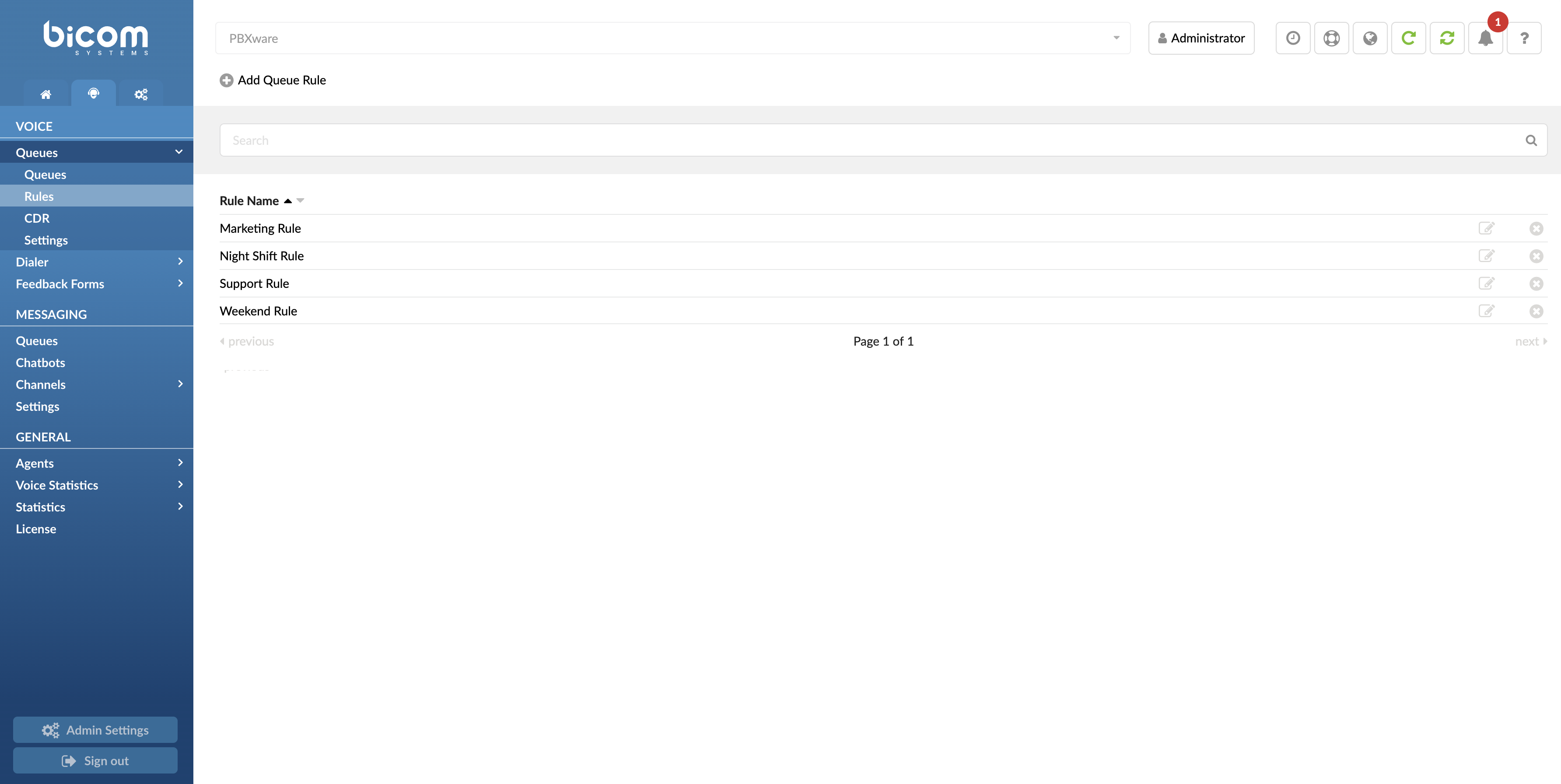1561x784 pixels.
Task: Select the Night Shift Rule name
Action: [x=261, y=255]
